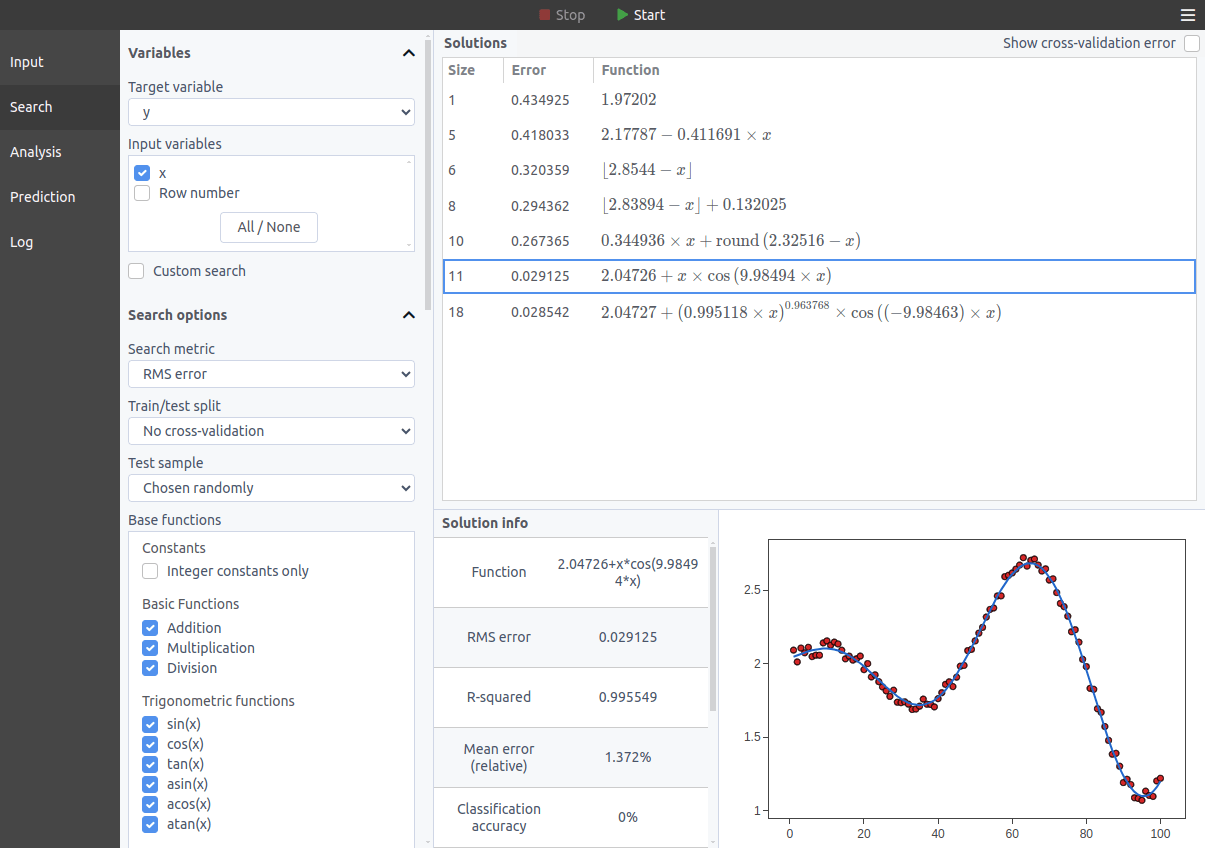Screen dimensions: 1205x848
Task: Open the Log tab
Action: 60,242
